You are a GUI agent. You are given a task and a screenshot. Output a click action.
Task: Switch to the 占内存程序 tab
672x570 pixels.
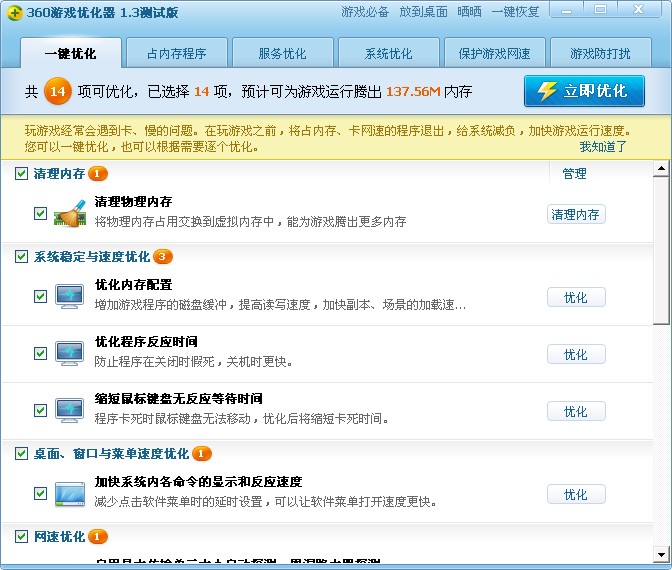(177, 54)
